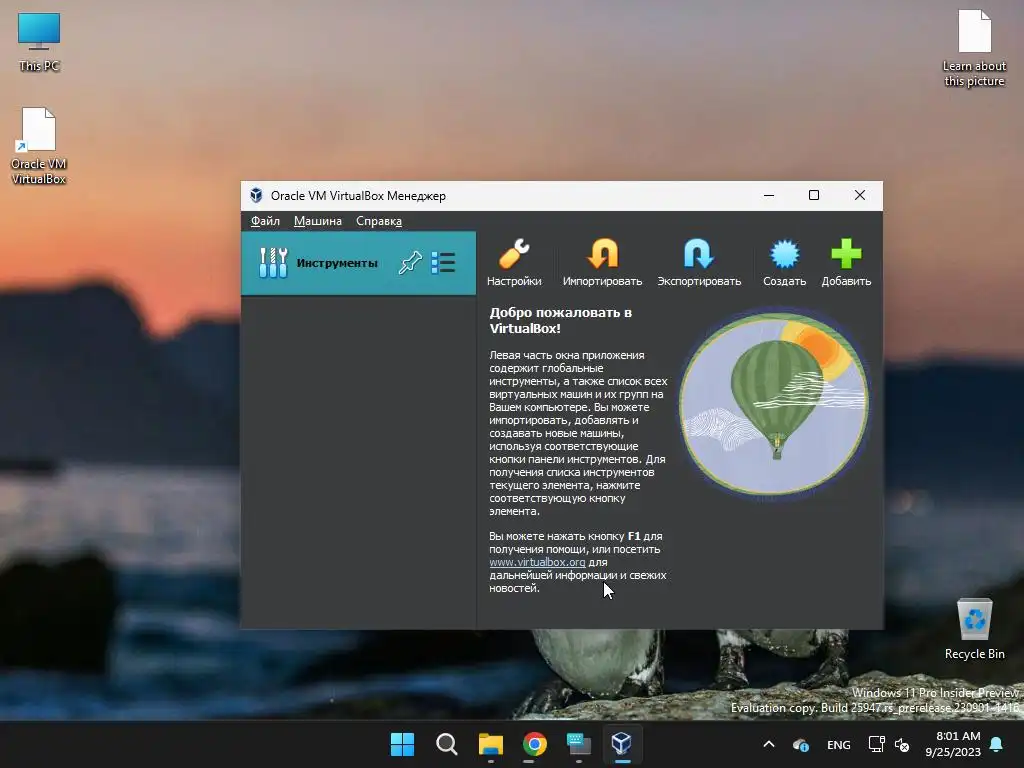
Task: Open the Справка menu
Action: (379, 221)
